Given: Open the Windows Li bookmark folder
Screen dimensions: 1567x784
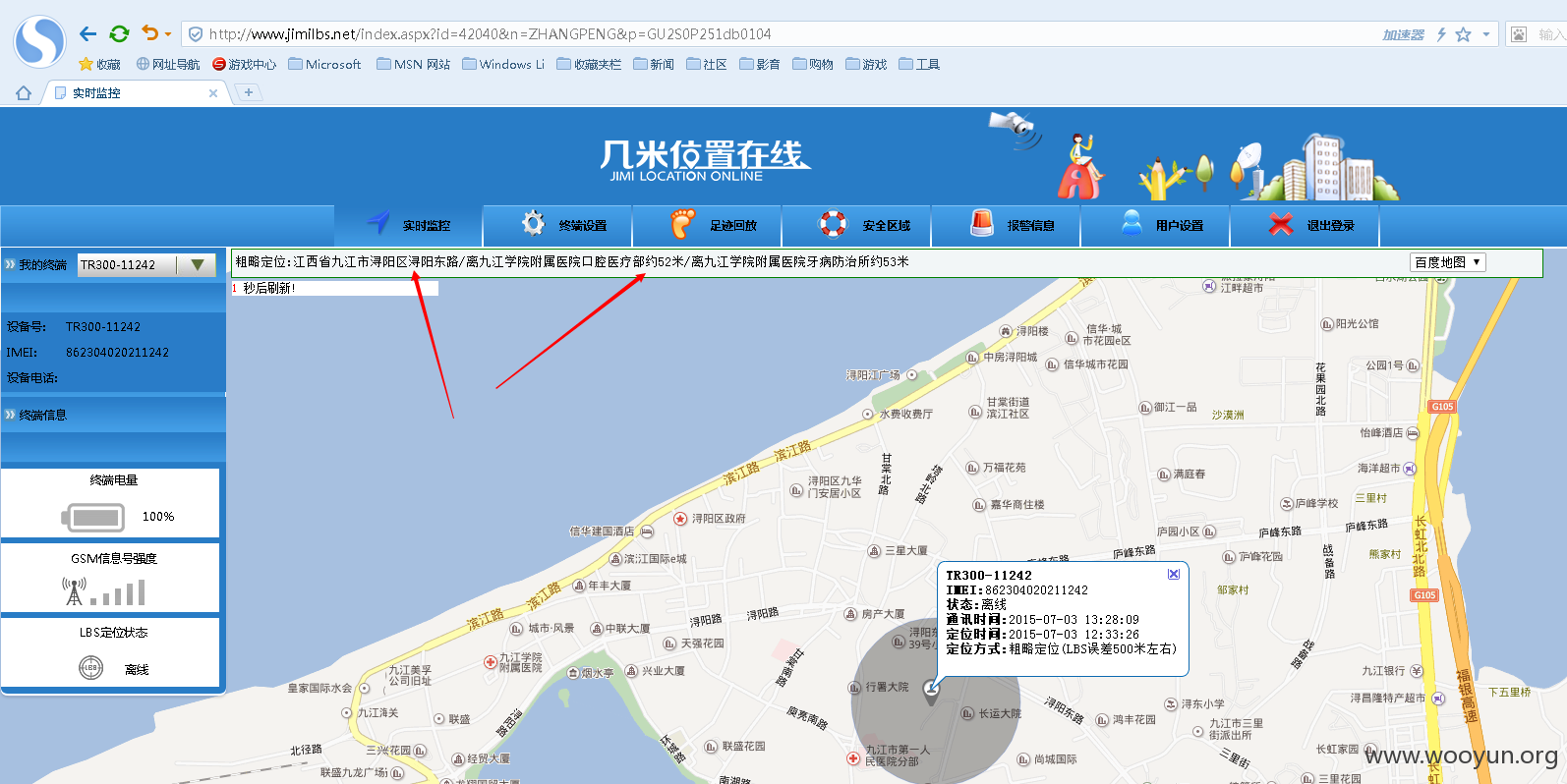Looking at the screenshot, I should pyautogui.click(x=502, y=64).
